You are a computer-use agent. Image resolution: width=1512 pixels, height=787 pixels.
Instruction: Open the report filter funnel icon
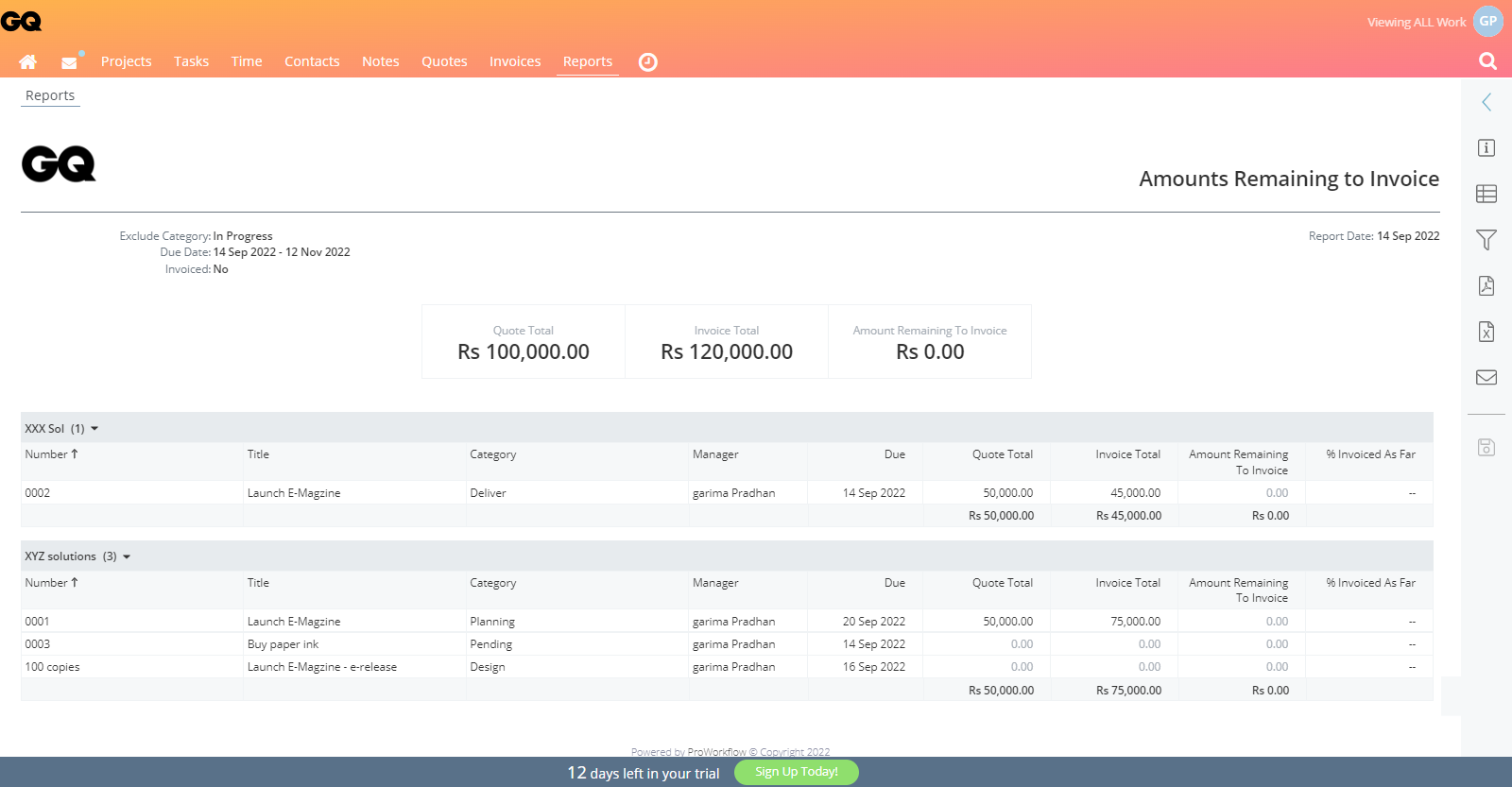tap(1486, 240)
